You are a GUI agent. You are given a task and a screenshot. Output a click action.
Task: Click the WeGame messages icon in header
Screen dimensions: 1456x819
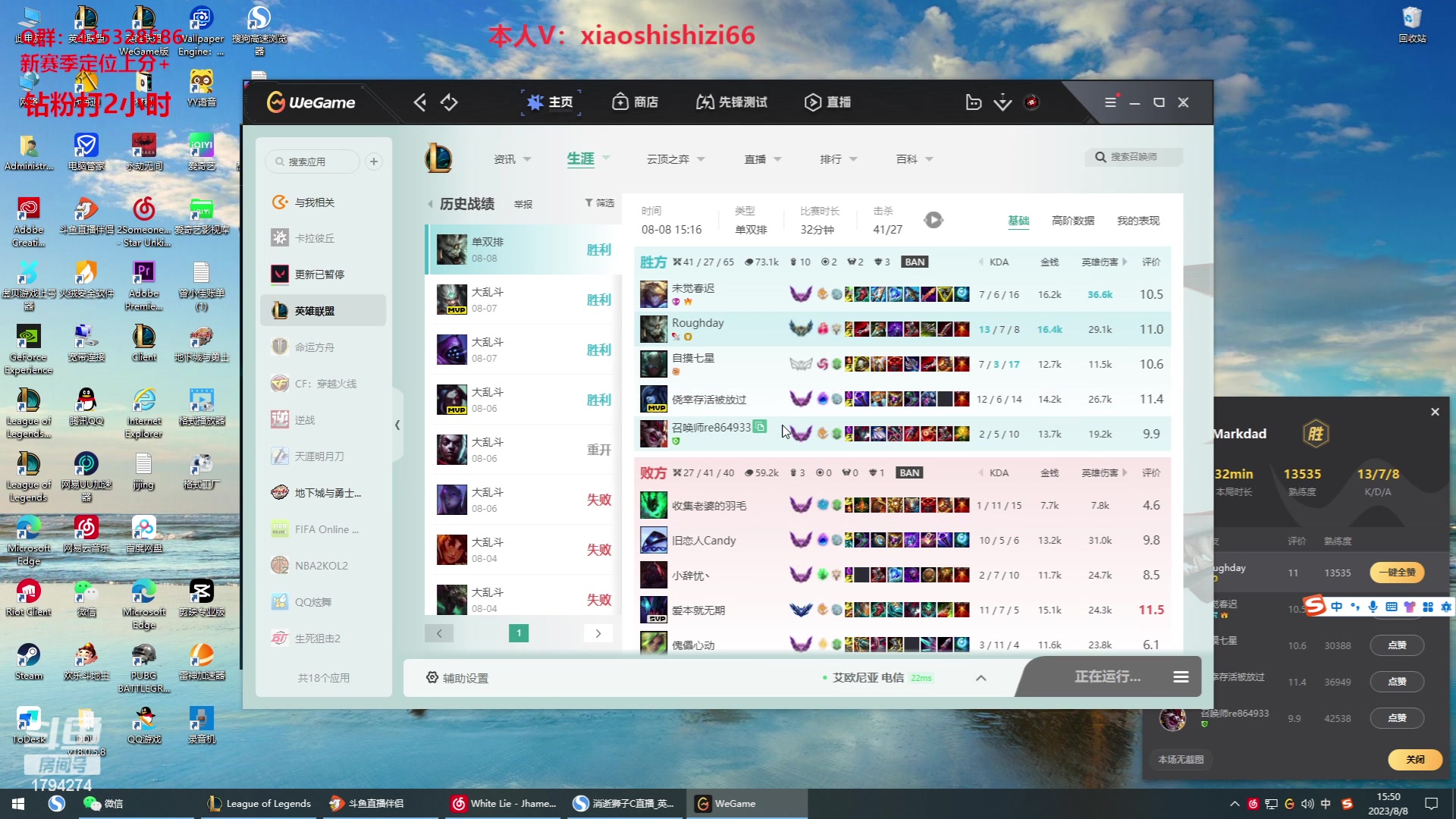pos(974,102)
